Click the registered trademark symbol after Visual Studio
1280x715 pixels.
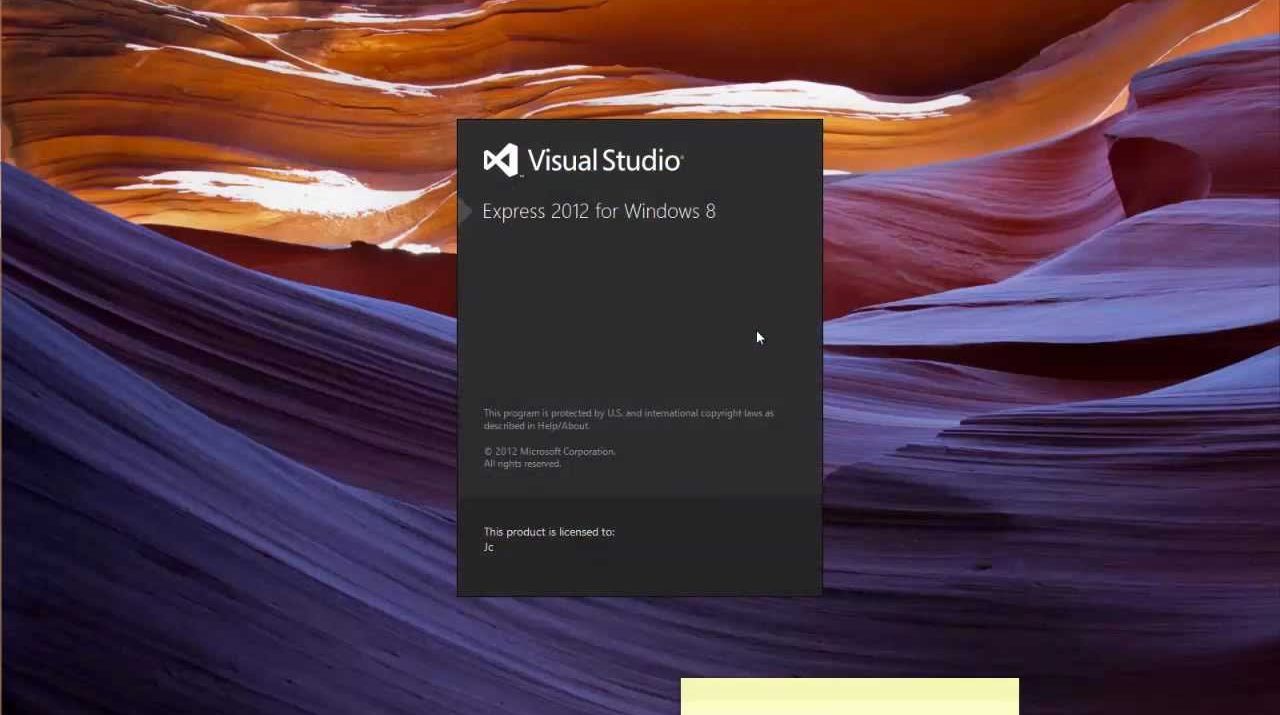click(x=681, y=154)
